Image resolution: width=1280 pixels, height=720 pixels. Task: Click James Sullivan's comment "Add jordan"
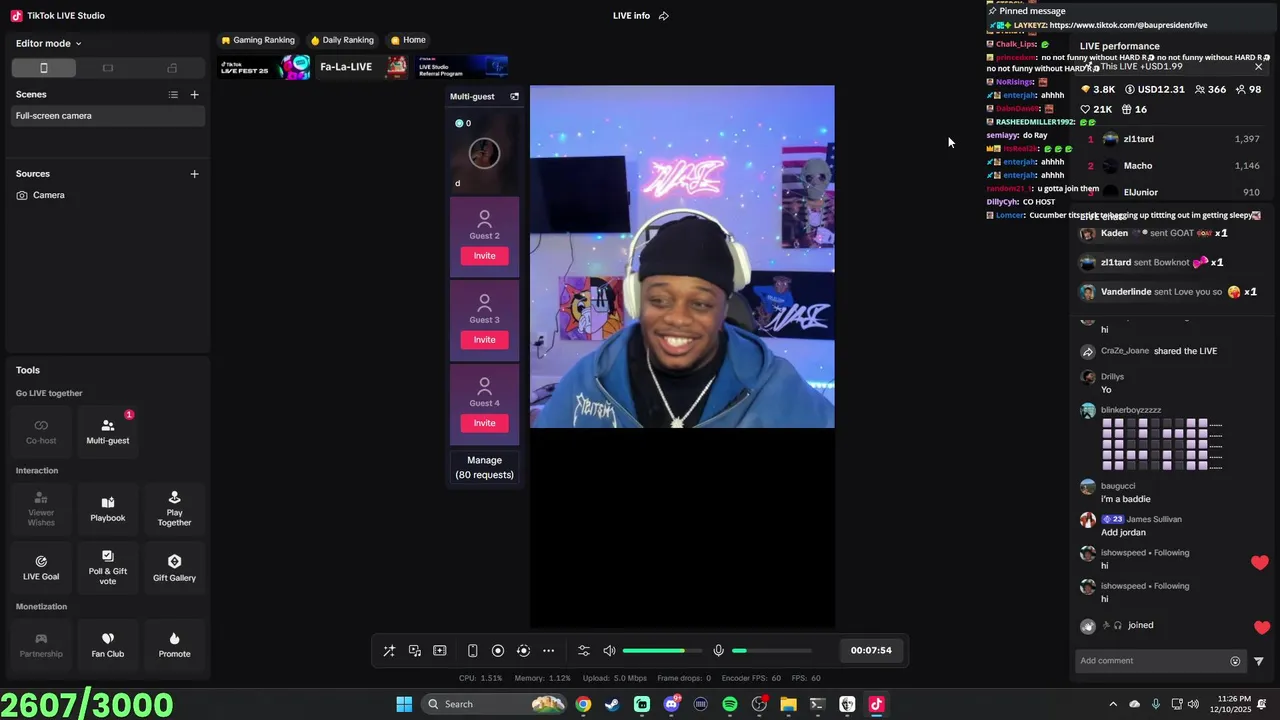pos(1124,532)
